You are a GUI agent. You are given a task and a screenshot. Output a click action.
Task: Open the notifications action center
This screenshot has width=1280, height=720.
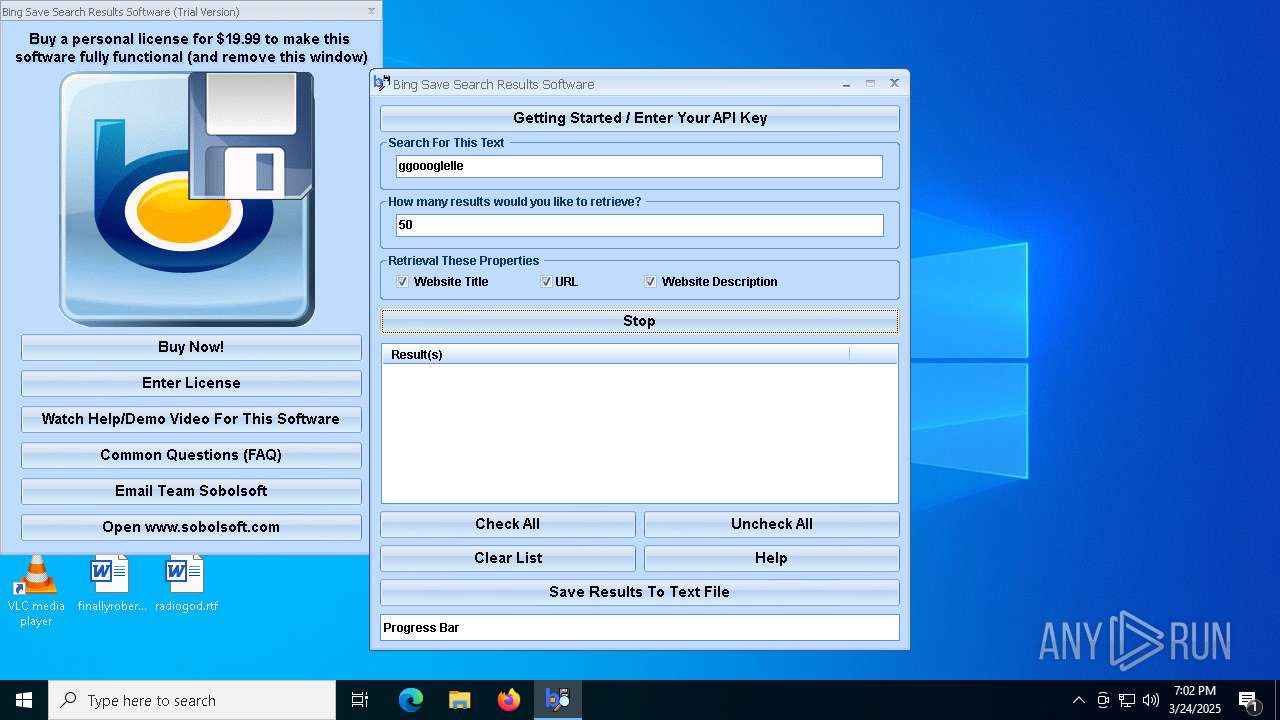tap(1249, 700)
